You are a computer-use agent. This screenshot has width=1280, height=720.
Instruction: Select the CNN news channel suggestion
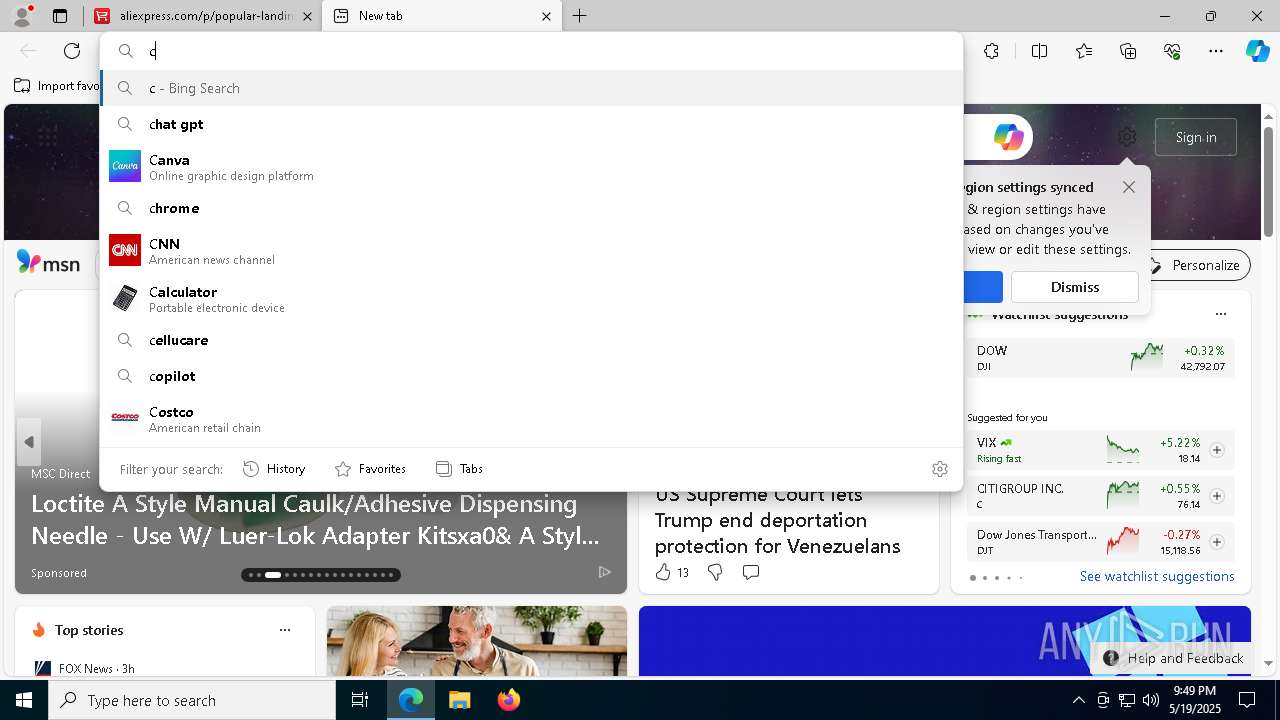click(531, 251)
